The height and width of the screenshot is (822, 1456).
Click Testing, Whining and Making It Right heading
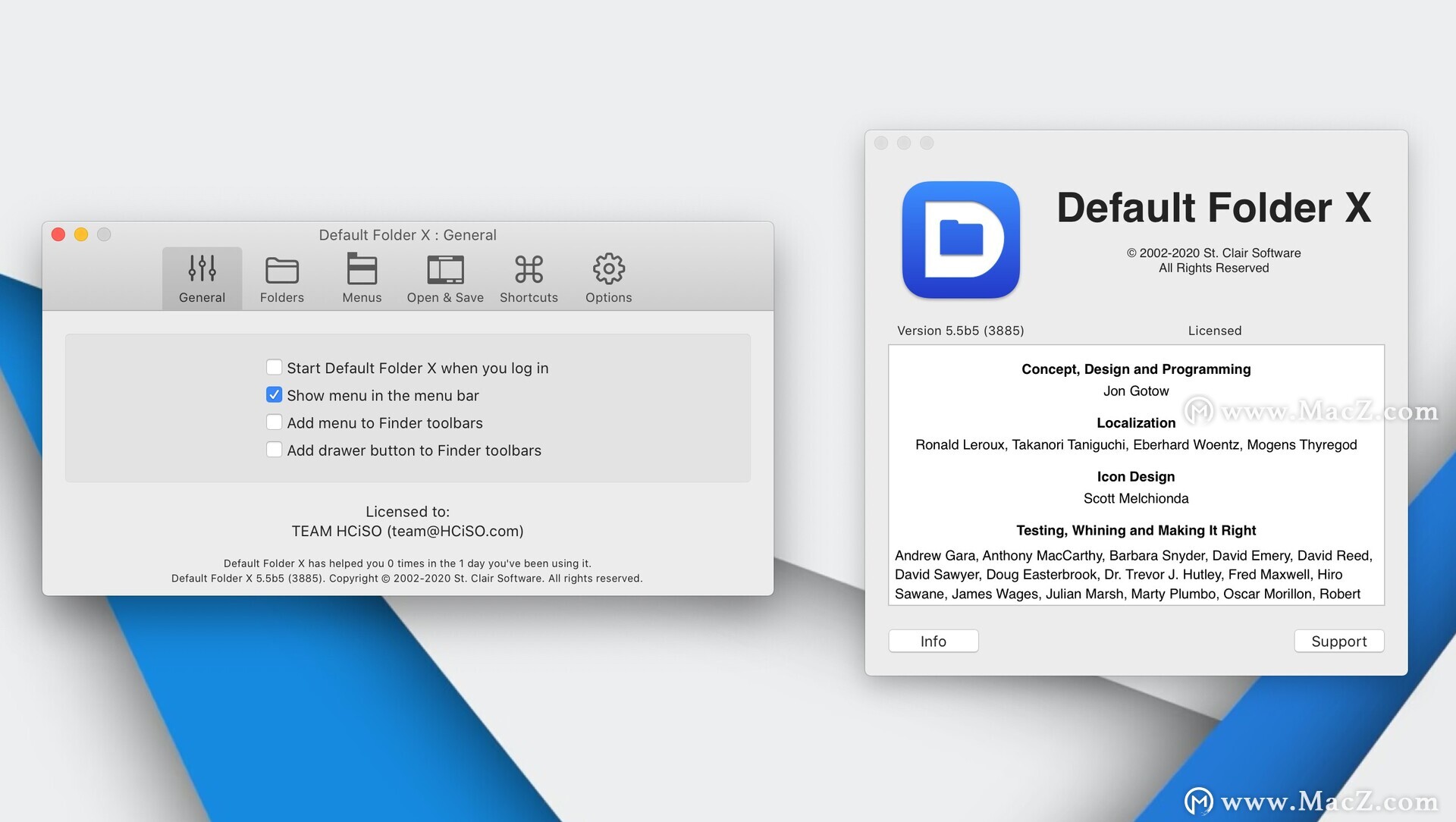click(x=1136, y=531)
